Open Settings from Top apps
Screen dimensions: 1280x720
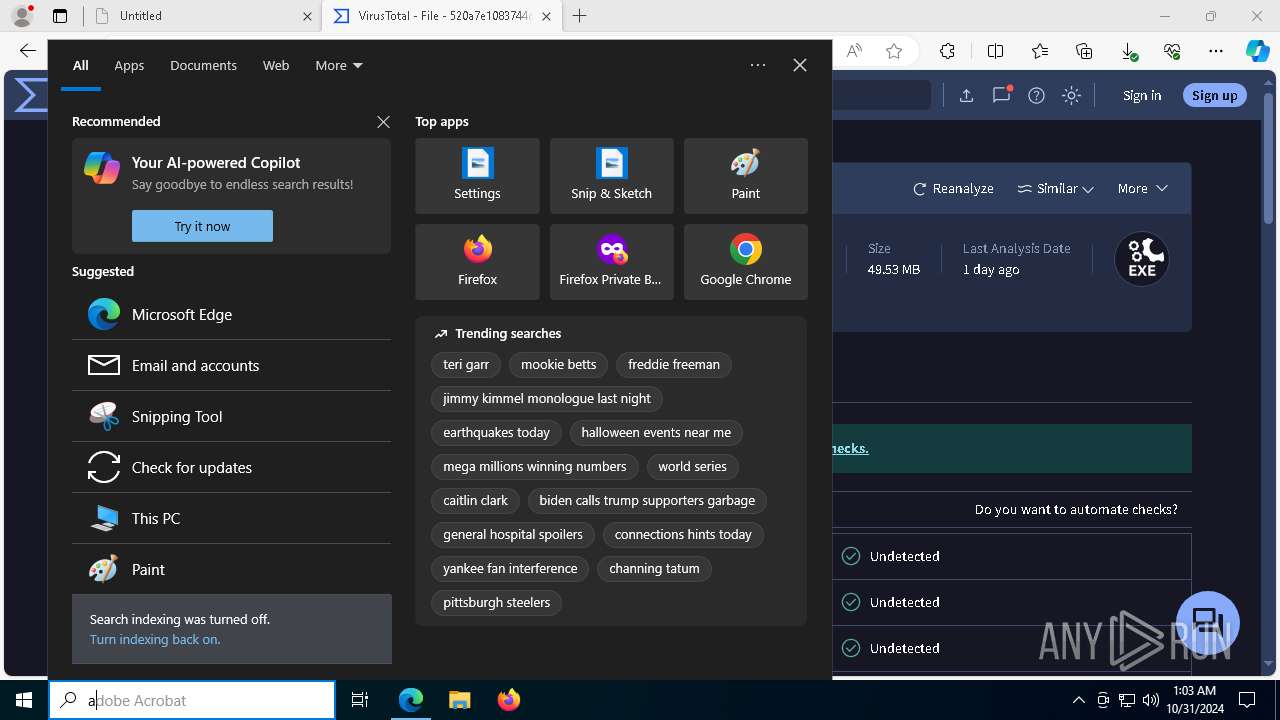pyautogui.click(x=477, y=176)
